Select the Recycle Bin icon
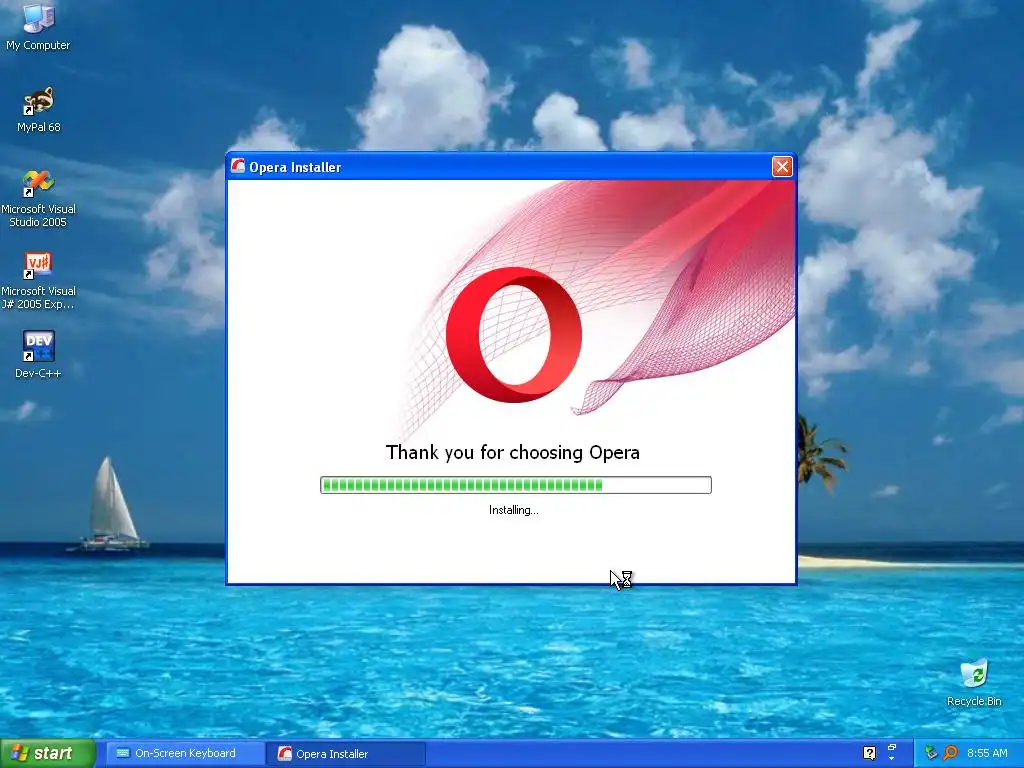The height and width of the screenshot is (768, 1024). coord(974,682)
